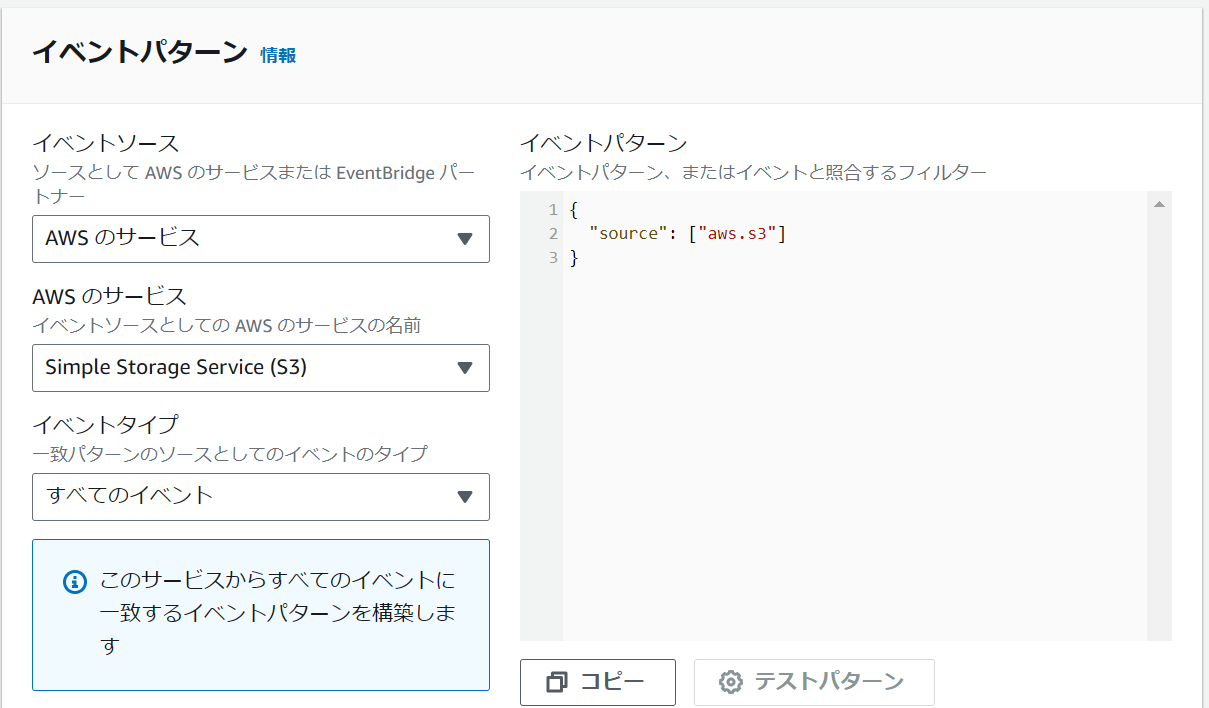
Task: Click the "aws.s3" value in the editor
Action: click(741, 234)
